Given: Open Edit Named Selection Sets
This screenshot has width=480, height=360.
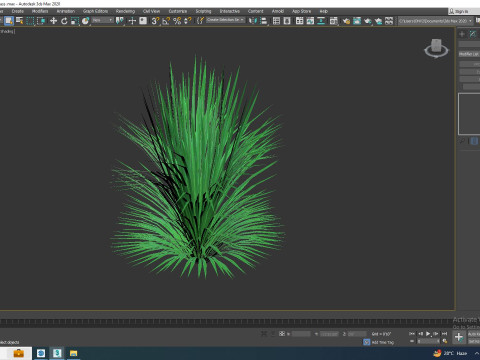Looking at the screenshot, I should (200, 21).
